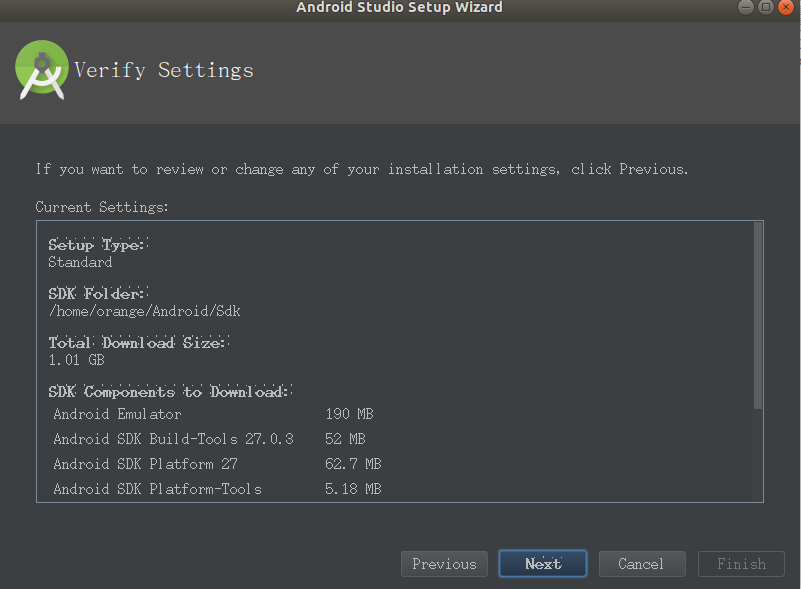This screenshot has width=801, height=589.
Task: Click the Next button
Action: tap(543, 563)
